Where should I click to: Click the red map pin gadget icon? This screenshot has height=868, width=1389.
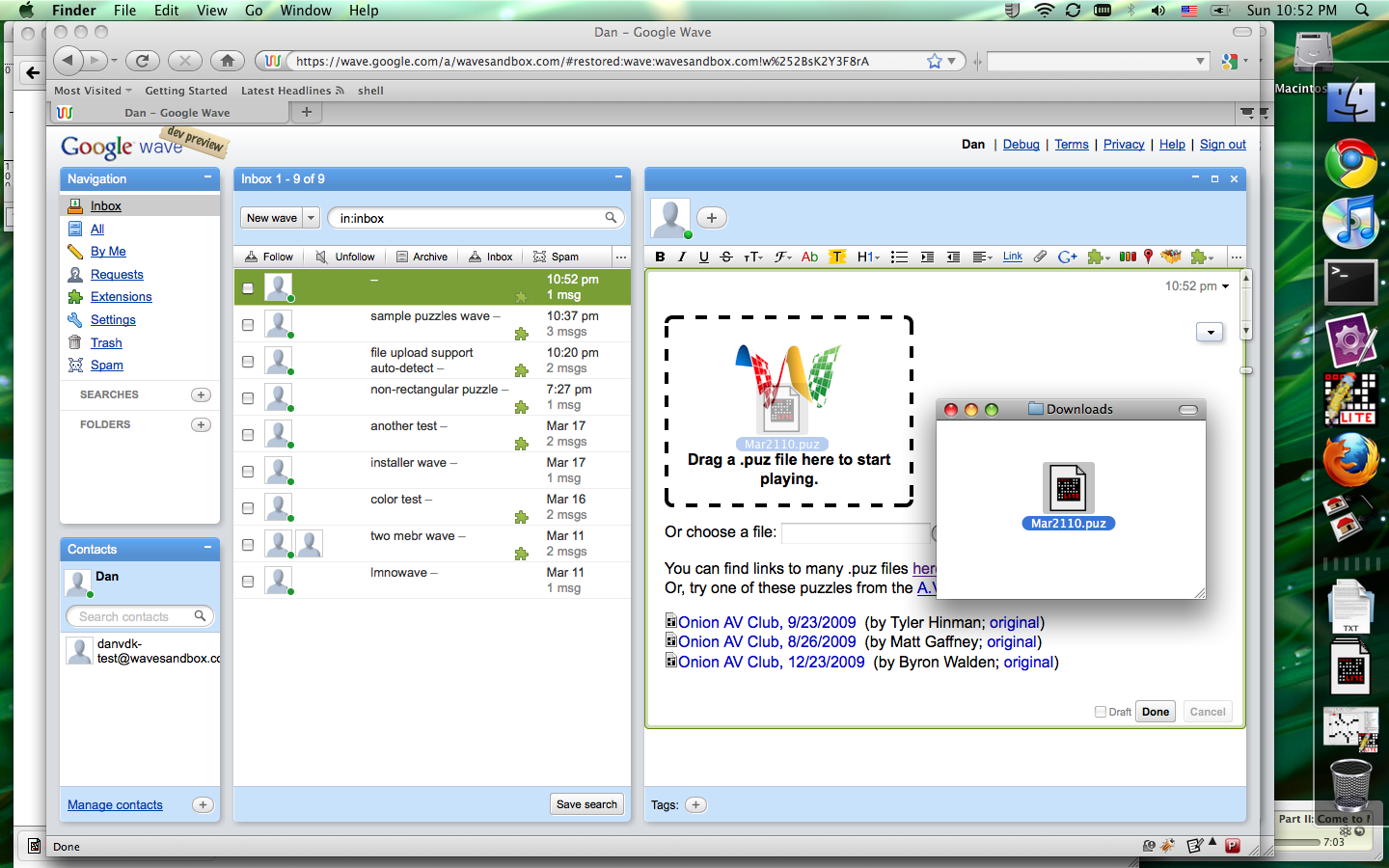1148,257
